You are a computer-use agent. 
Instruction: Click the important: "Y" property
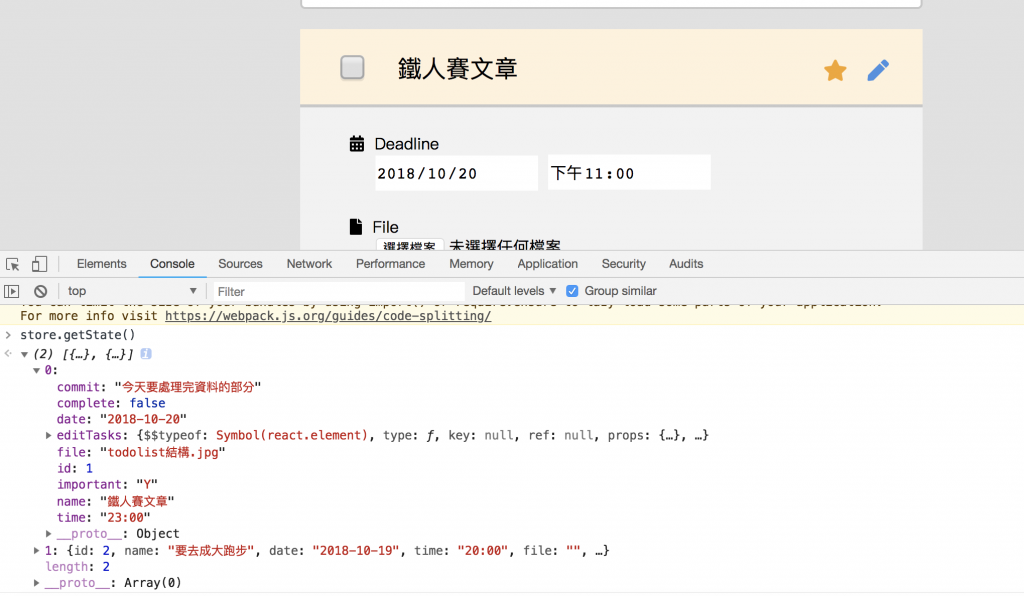click(x=107, y=484)
